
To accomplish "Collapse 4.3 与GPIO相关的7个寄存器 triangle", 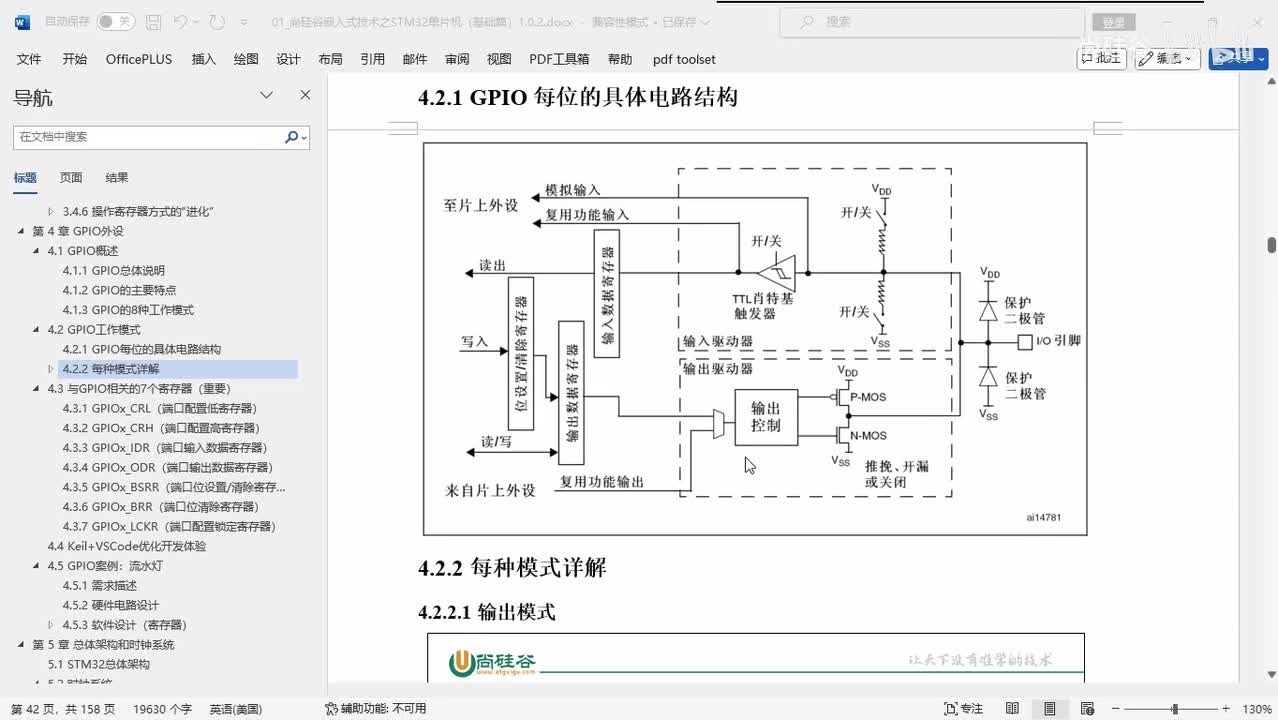I will (37, 389).
